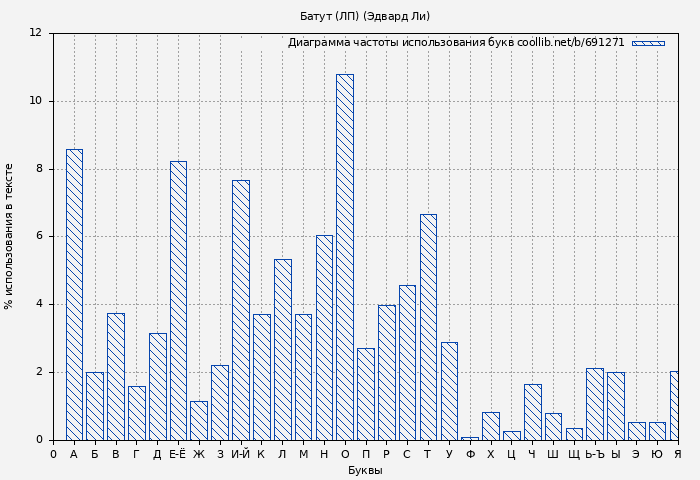Viewport: 700px width, 480px height.
Task: Click the bar above label Е-Ё
Action: 178,301
